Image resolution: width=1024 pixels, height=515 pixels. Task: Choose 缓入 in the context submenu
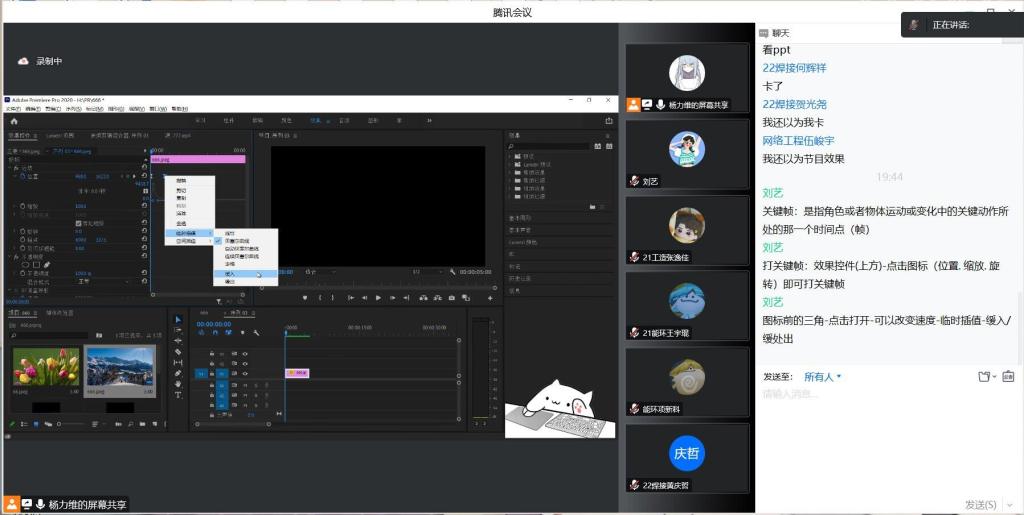pos(231,273)
